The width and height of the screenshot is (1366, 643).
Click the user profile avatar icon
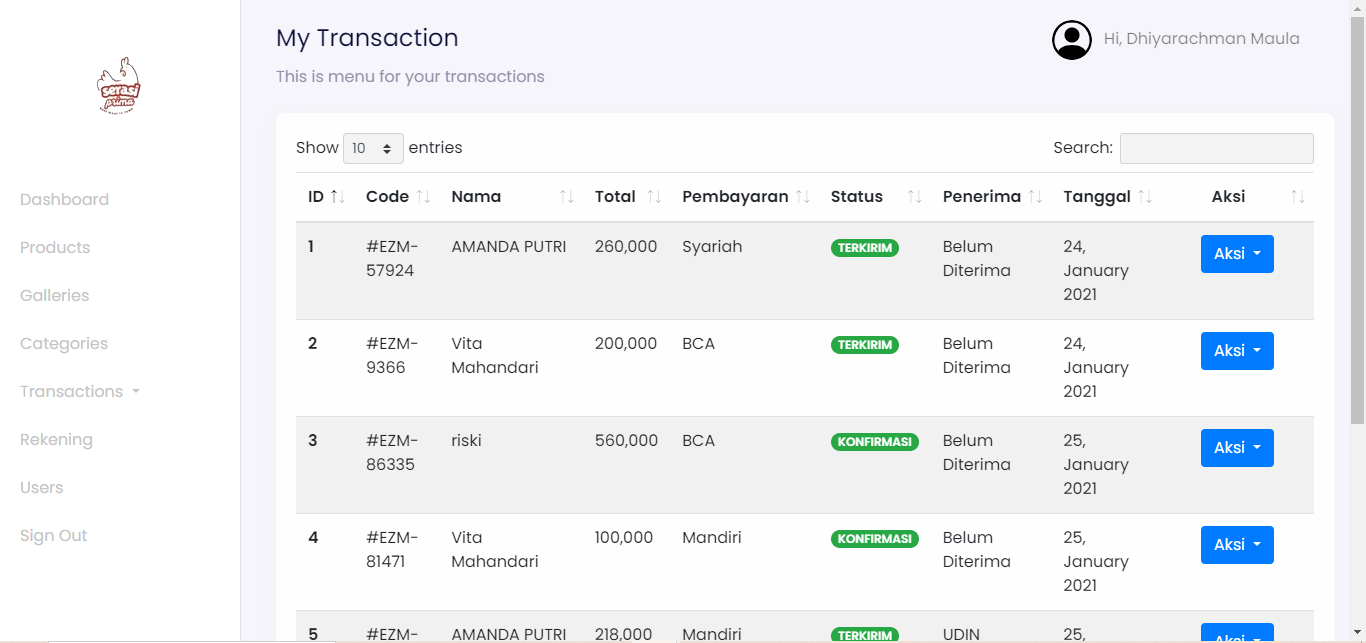[x=1071, y=40]
